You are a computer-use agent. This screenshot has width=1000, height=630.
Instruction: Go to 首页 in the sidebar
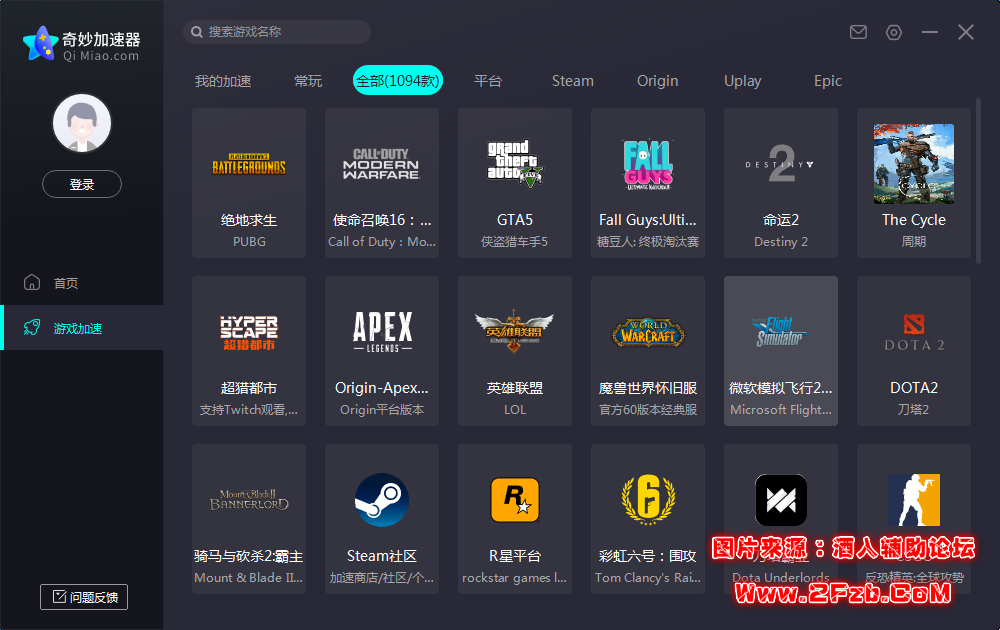pyautogui.click(x=66, y=282)
